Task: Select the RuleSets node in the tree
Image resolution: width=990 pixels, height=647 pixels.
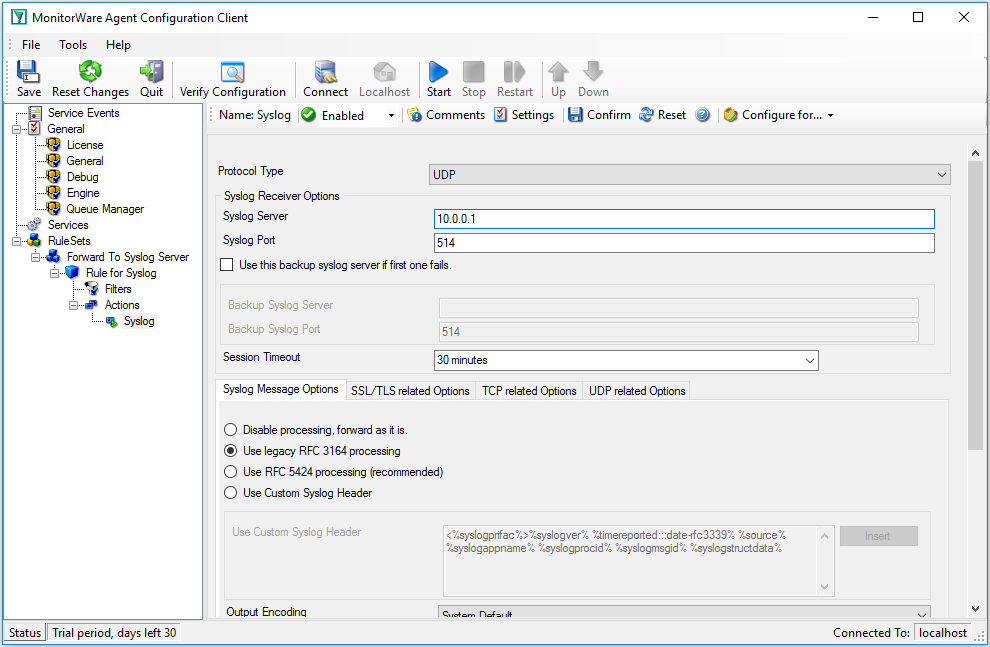Action: pyautogui.click(x=69, y=241)
